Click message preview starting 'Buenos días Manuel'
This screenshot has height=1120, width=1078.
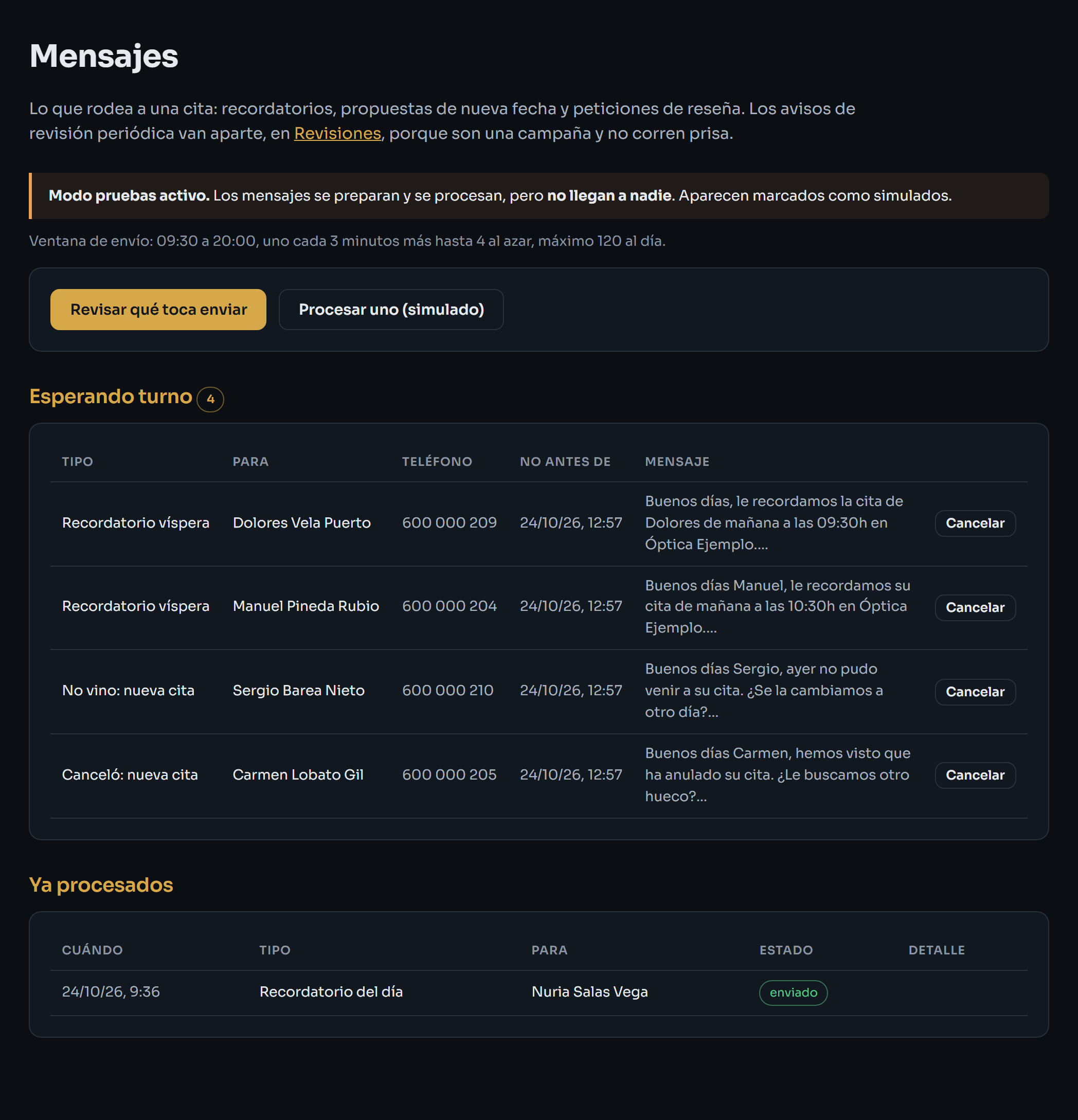coord(778,606)
